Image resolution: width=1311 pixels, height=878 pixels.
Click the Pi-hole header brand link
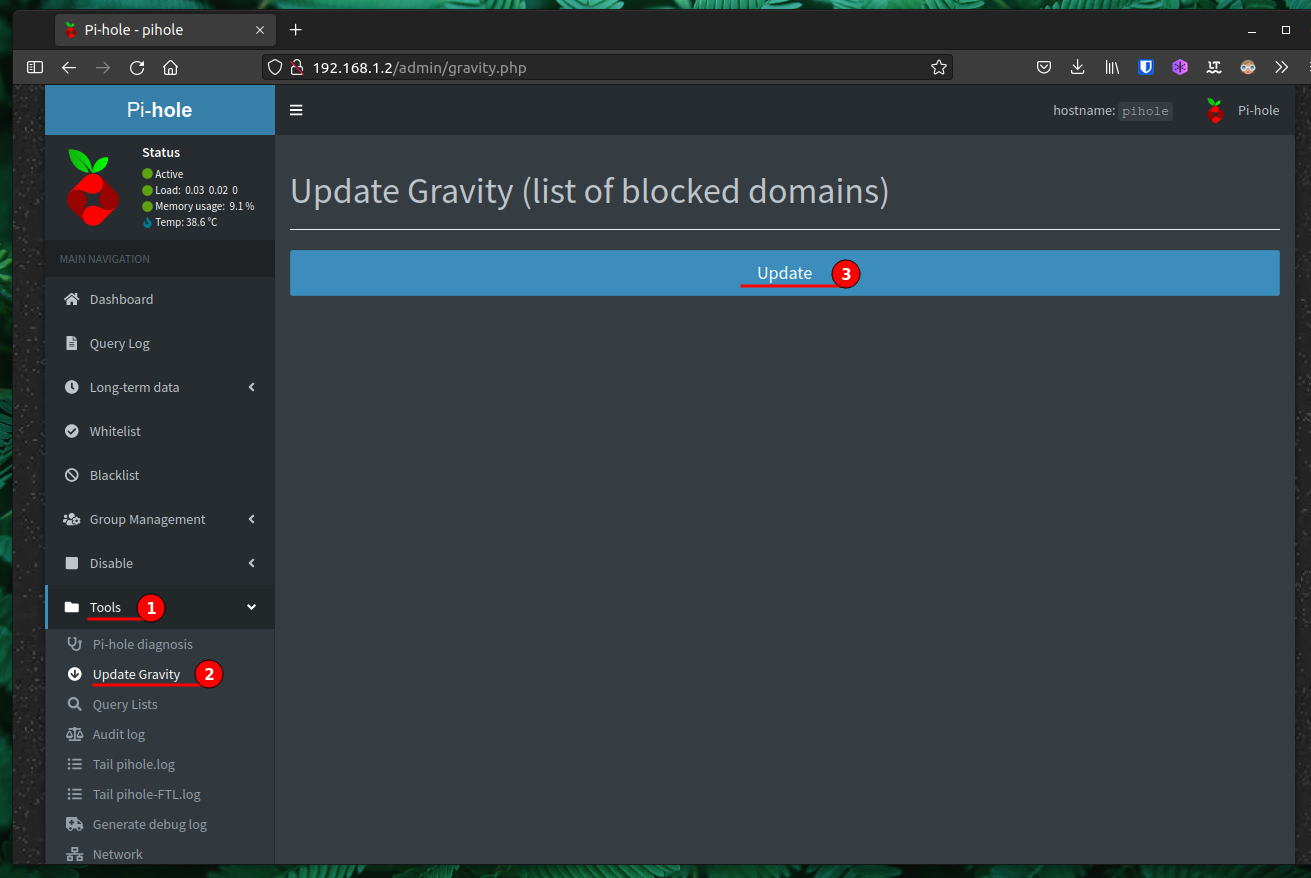coord(160,110)
